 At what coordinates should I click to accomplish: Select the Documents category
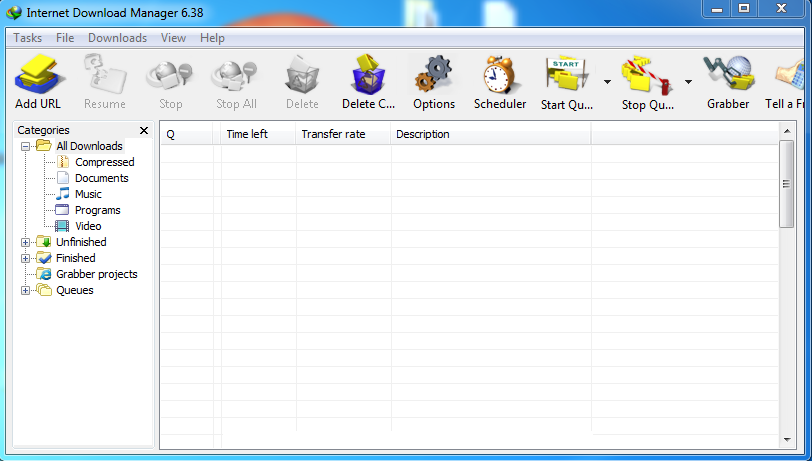click(x=102, y=178)
